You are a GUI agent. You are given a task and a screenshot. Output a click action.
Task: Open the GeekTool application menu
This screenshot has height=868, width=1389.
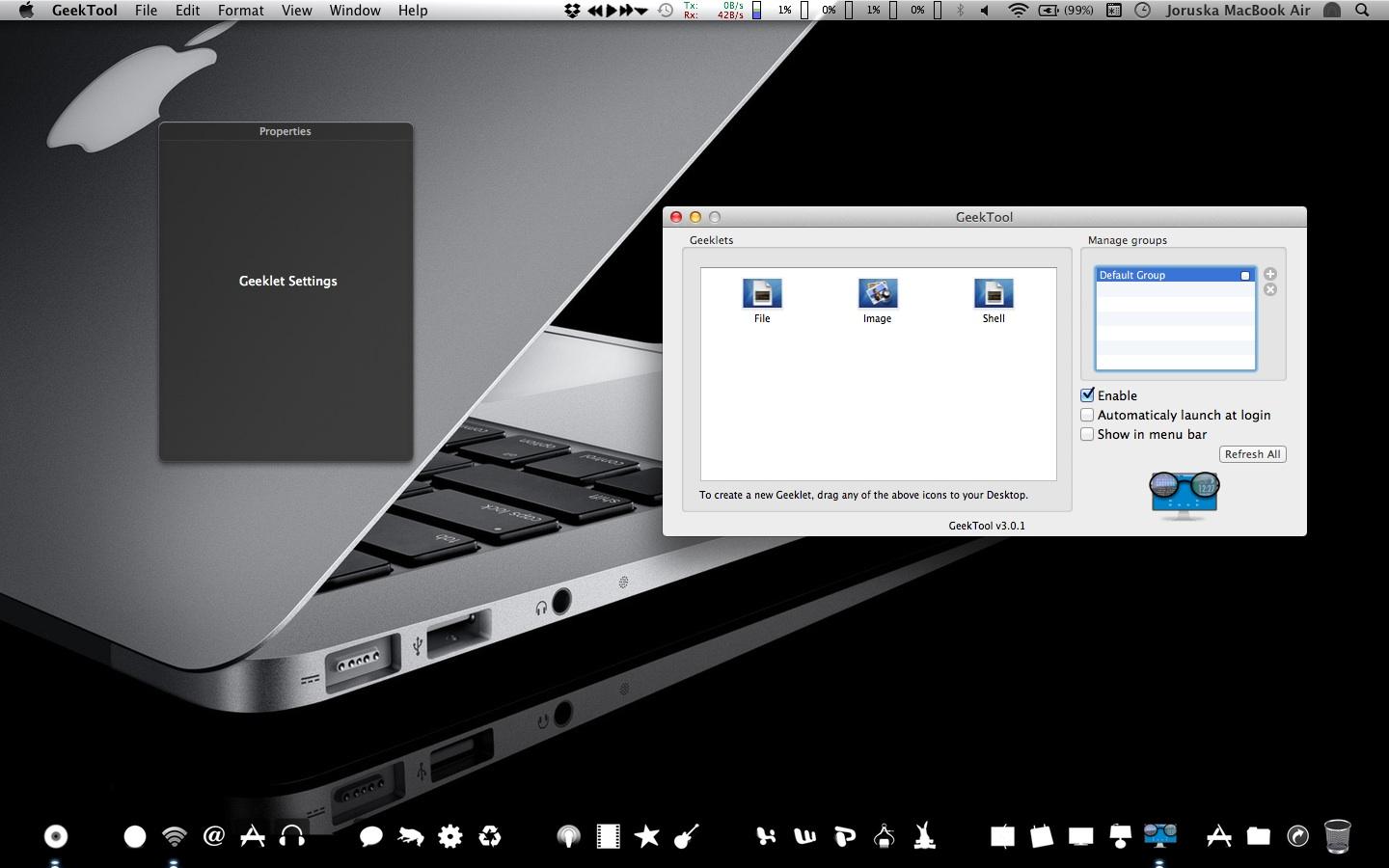85,11
